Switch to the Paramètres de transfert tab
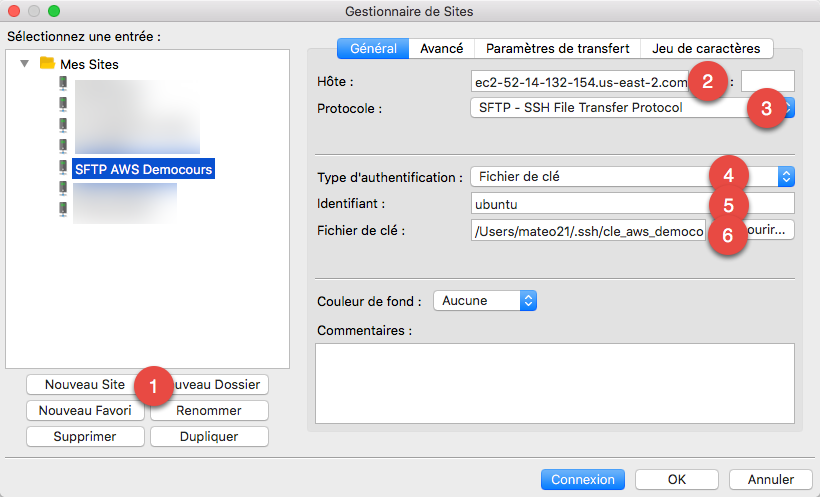 coord(557,48)
